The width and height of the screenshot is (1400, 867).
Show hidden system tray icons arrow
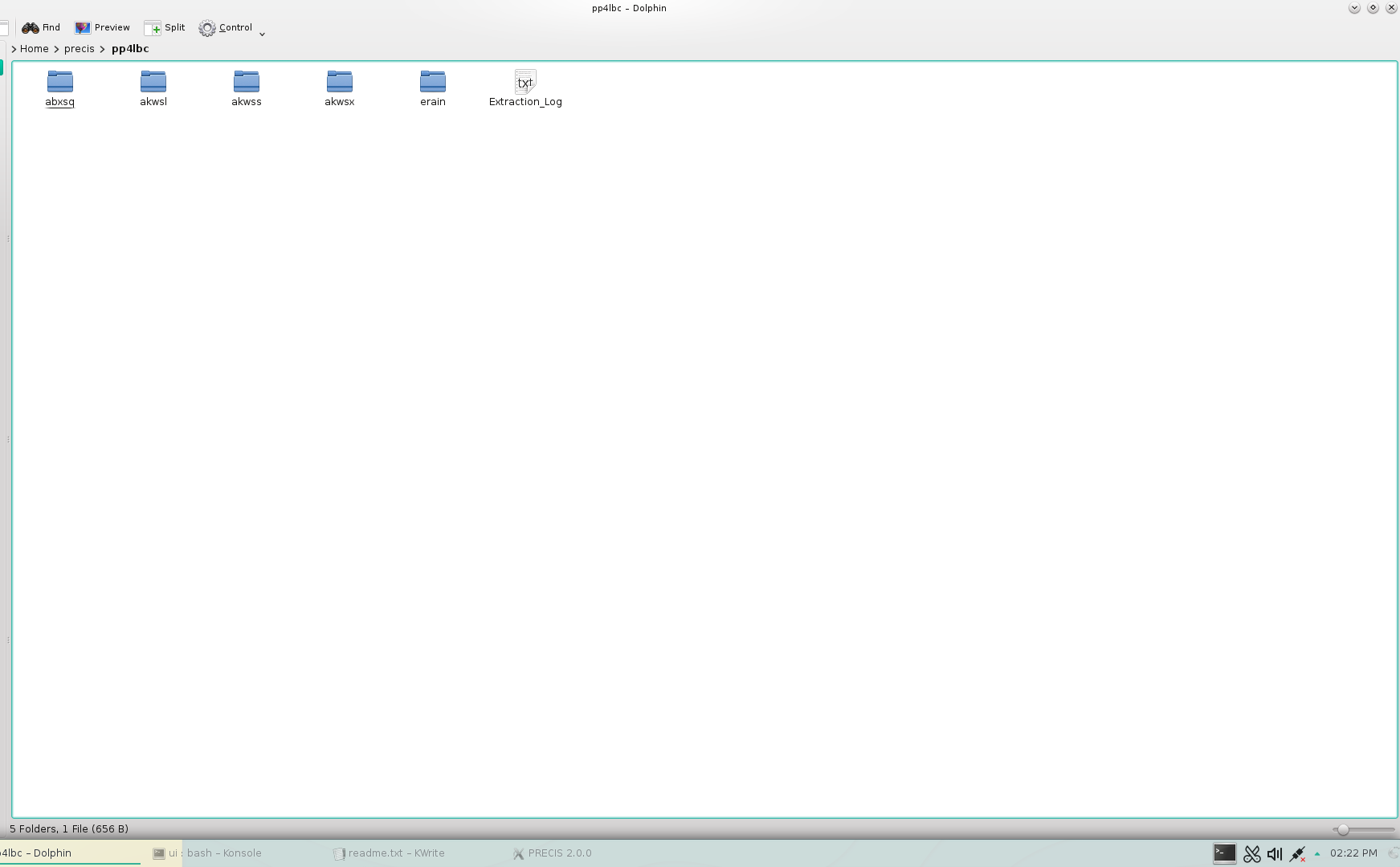pyautogui.click(x=1317, y=854)
